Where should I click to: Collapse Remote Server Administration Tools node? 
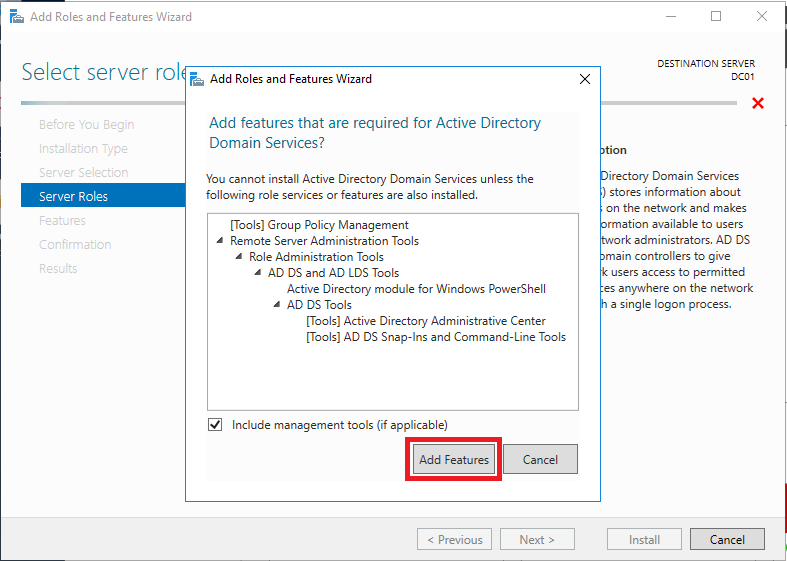pos(220,241)
